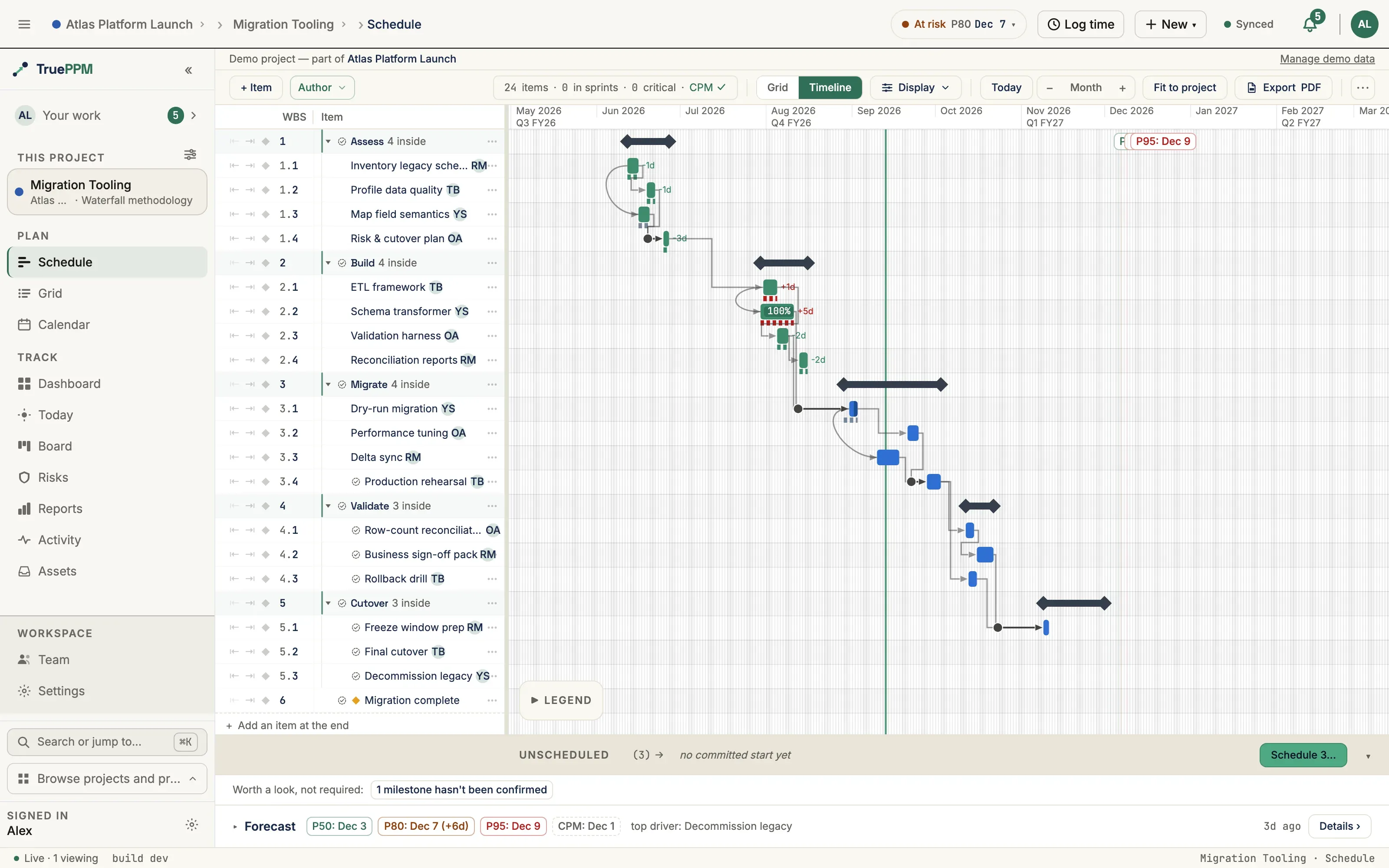This screenshot has width=1389, height=868.
Task: Zoom out timeline with minus icon
Action: (x=1049, y=88)
